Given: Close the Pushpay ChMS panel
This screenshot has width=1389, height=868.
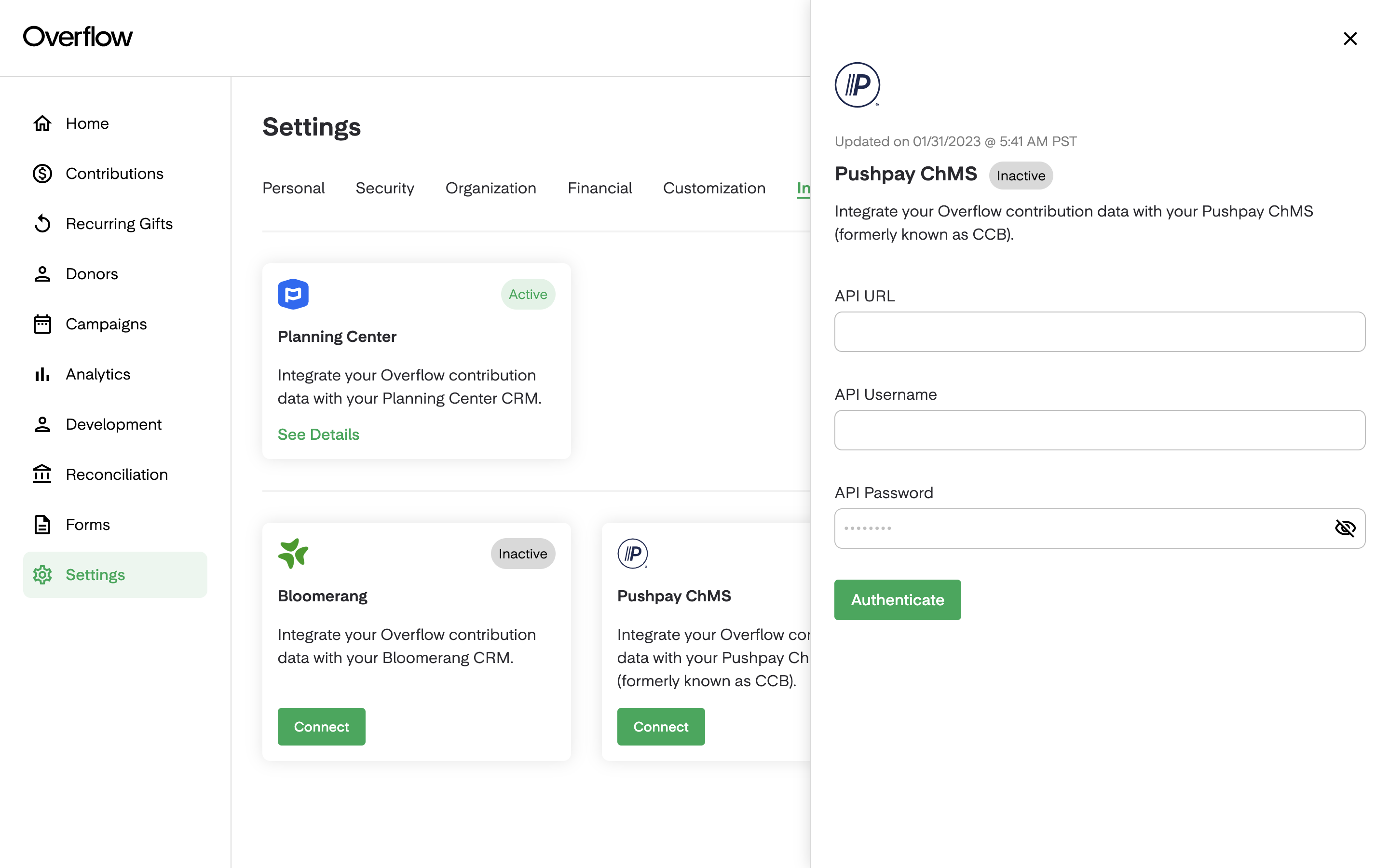Looking at the screenshot, I should coord(1350,39).
